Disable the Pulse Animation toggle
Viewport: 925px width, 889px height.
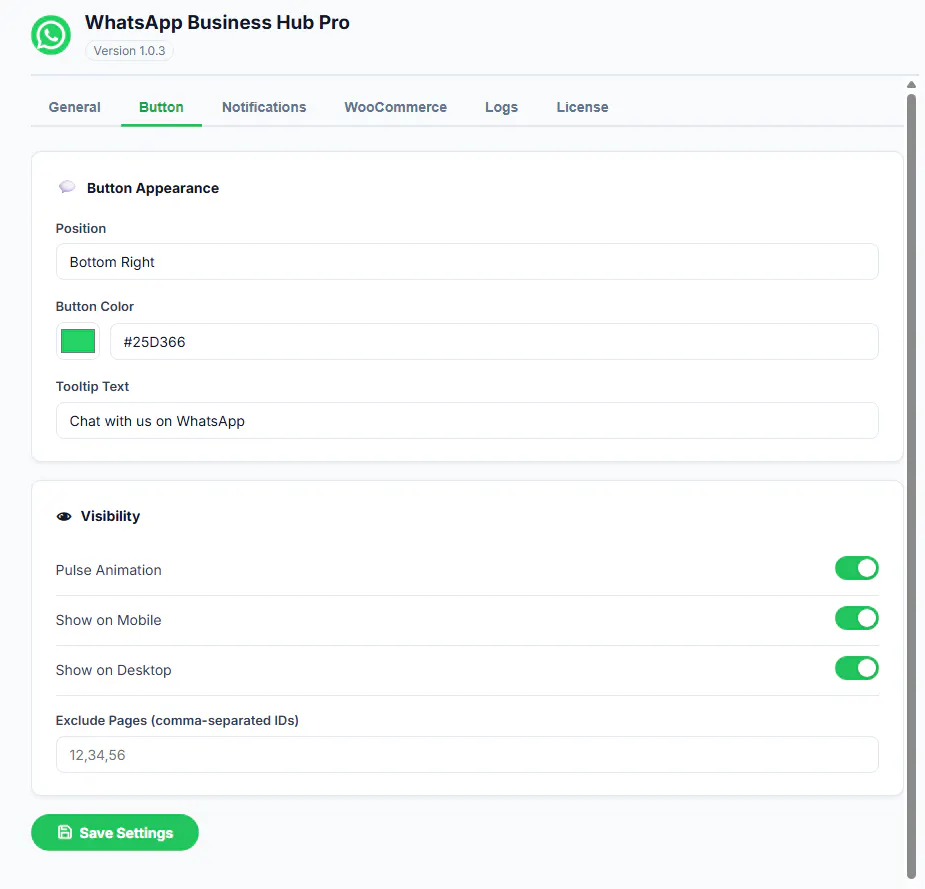pyautogui.click(x=857, y=569)
